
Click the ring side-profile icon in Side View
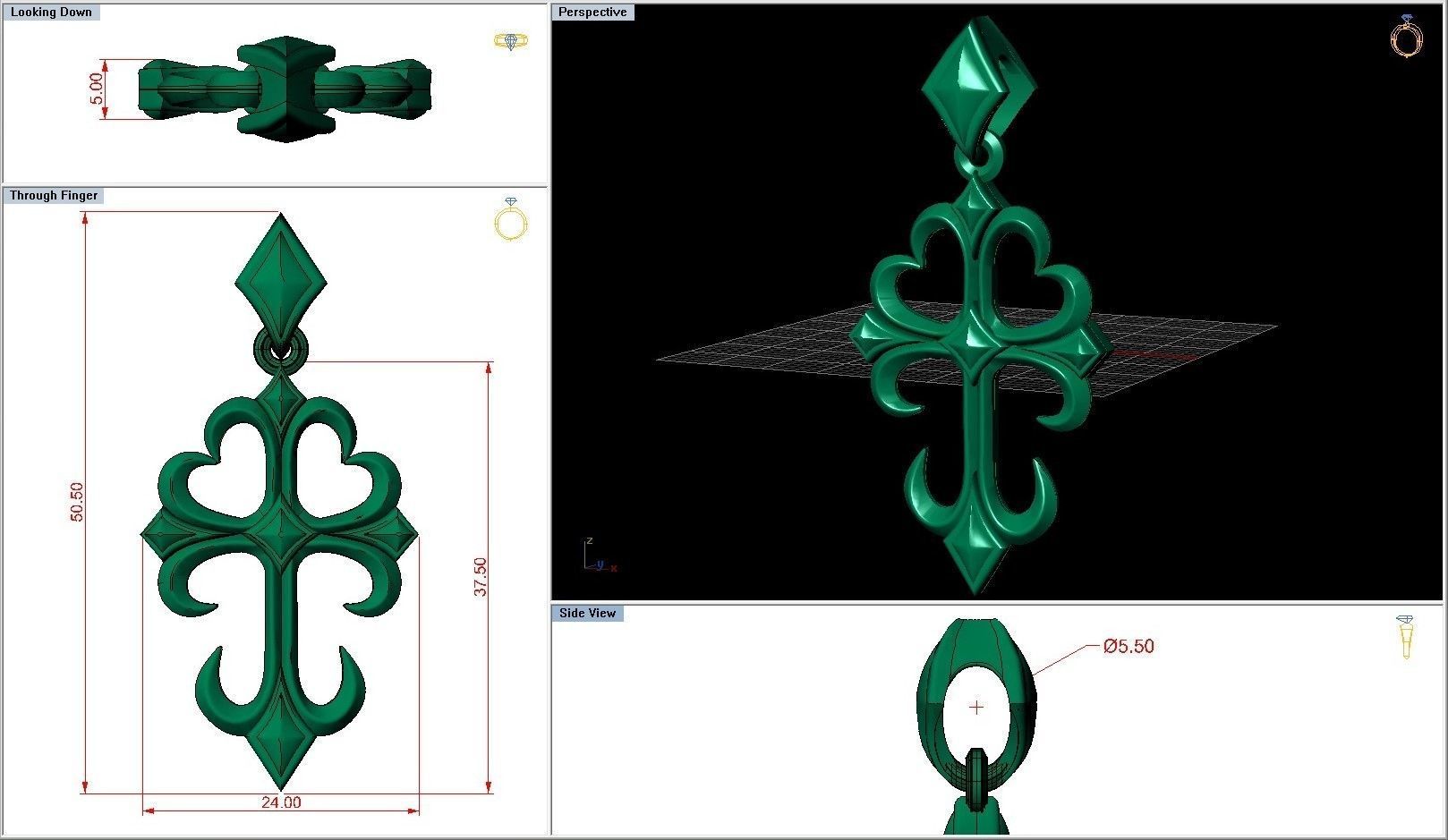pyautogui.click(x=1405, y=637)
